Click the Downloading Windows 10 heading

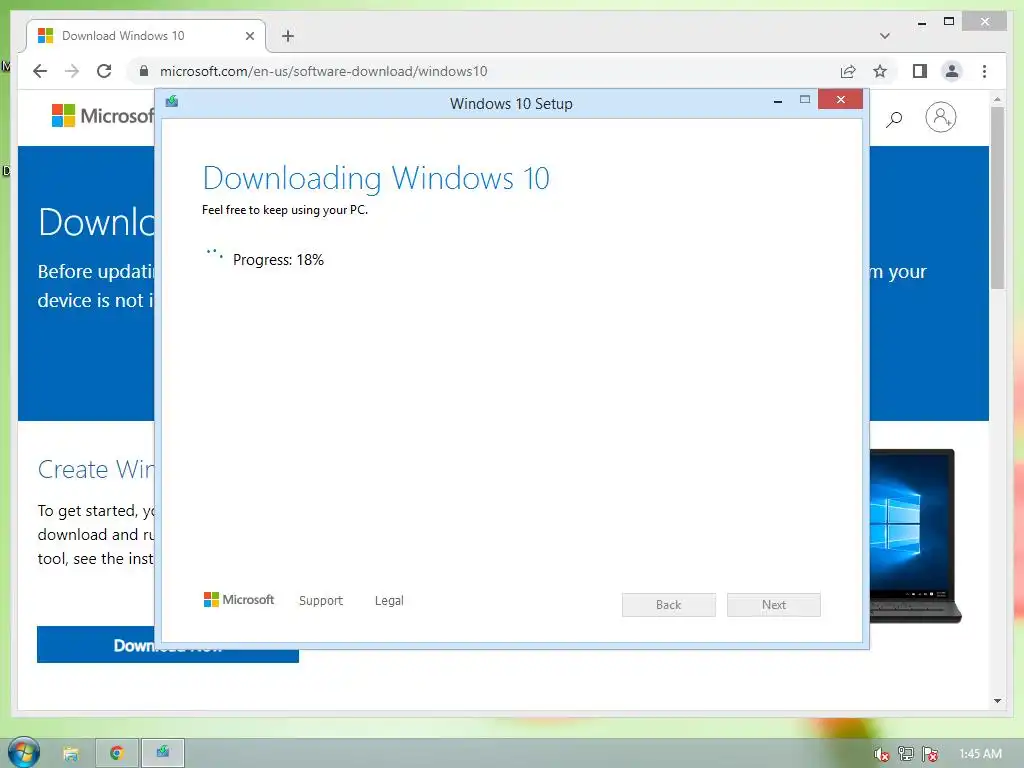(x=376, y=178)
